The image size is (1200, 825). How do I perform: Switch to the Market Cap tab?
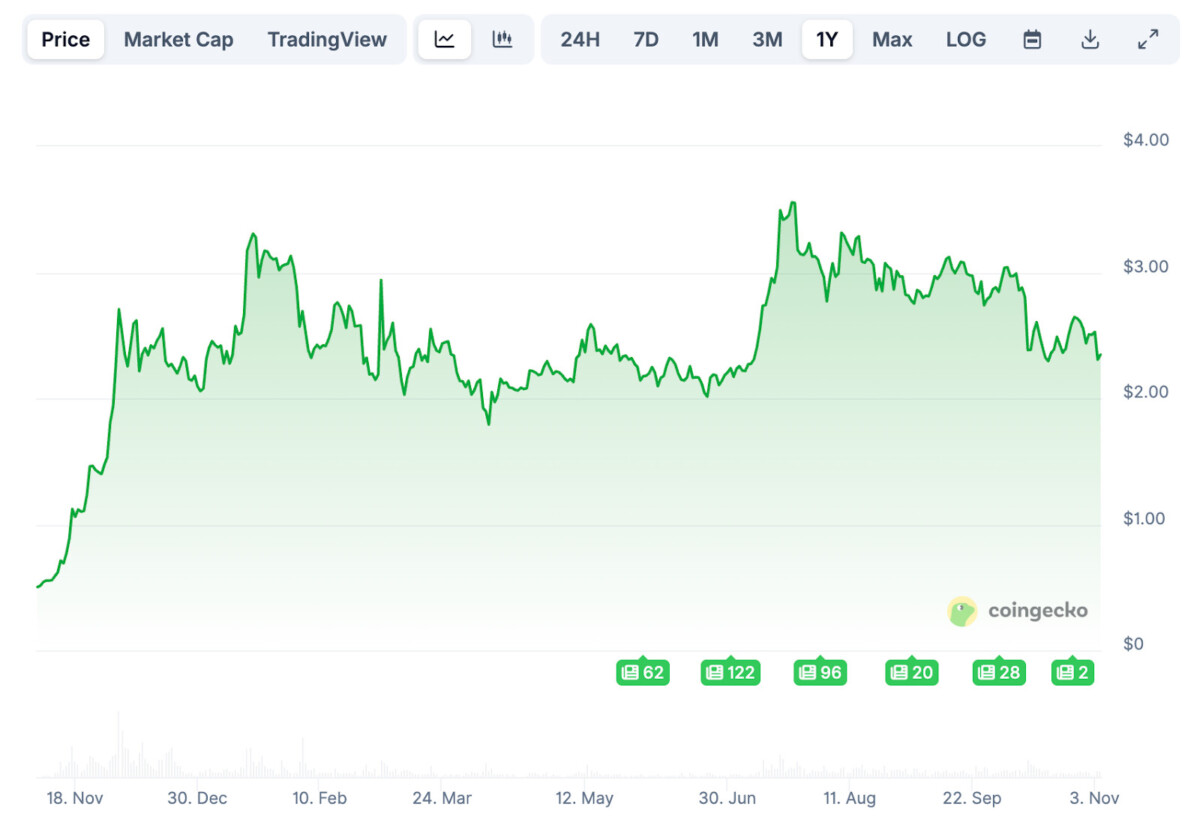tap(178, 40)
